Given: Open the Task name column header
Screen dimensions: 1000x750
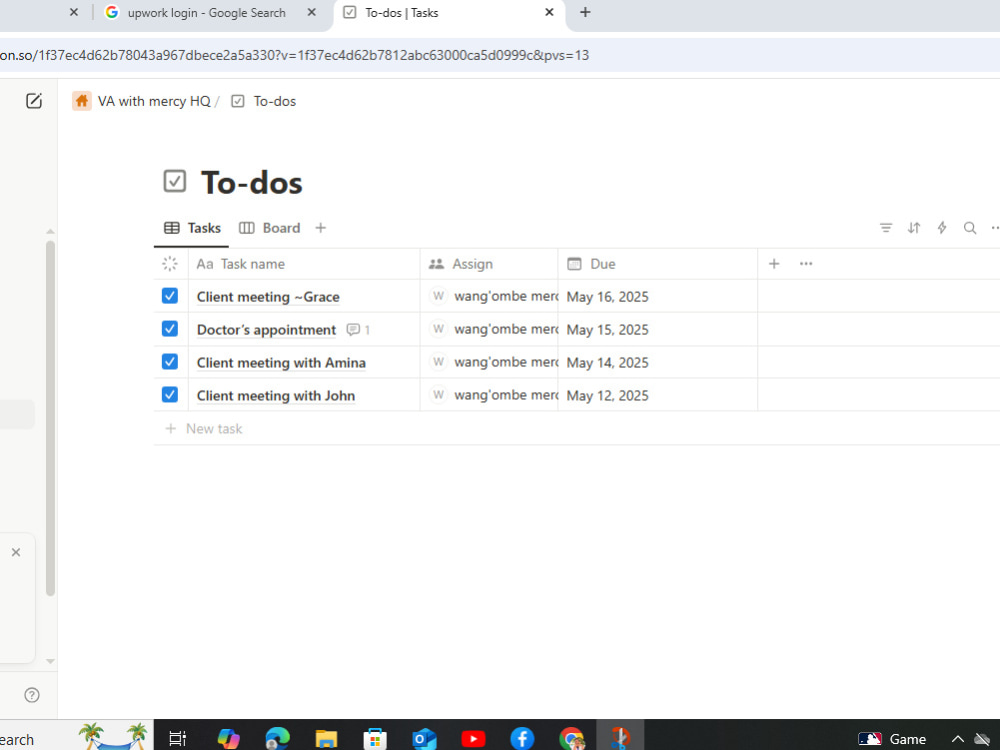Looking at the screenshot, I should tap(304, 264).
